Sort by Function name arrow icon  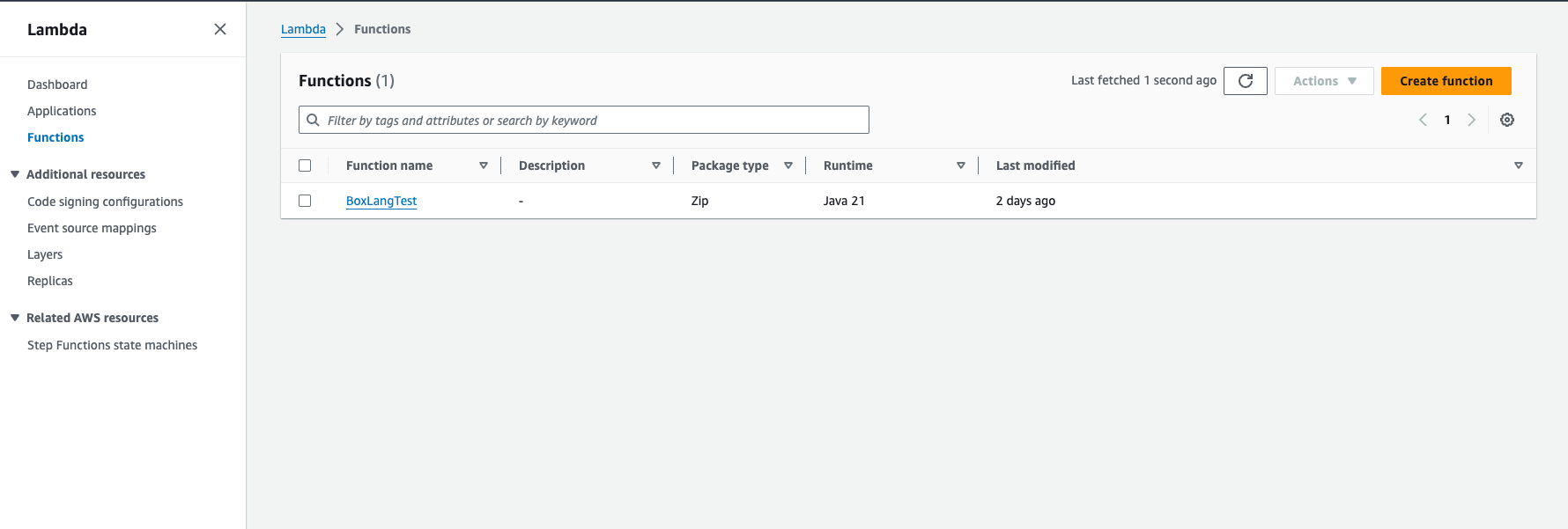(x=483, y=165)
